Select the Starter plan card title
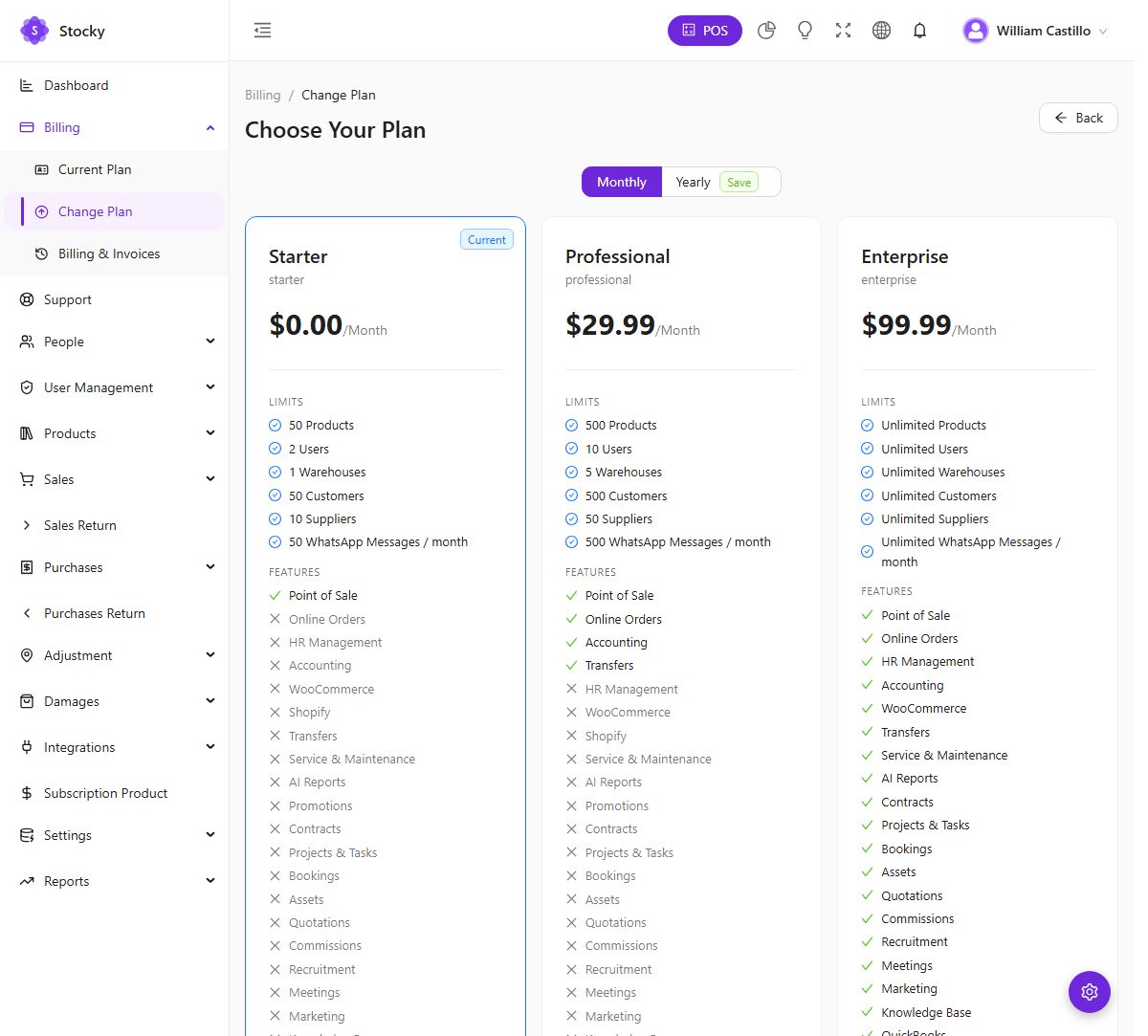Image resolution: width=1148 pixels, height=1036 pixels. click(x=298, y=256)
